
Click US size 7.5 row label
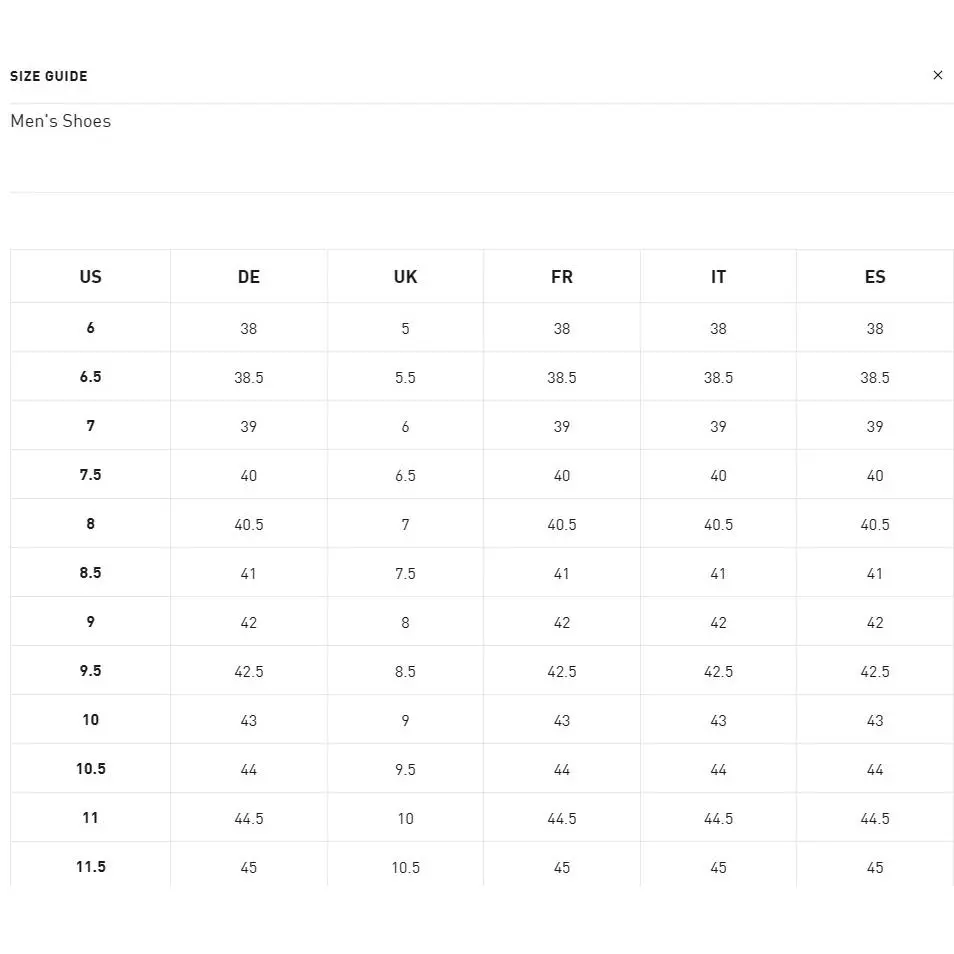tap(91, 475)
